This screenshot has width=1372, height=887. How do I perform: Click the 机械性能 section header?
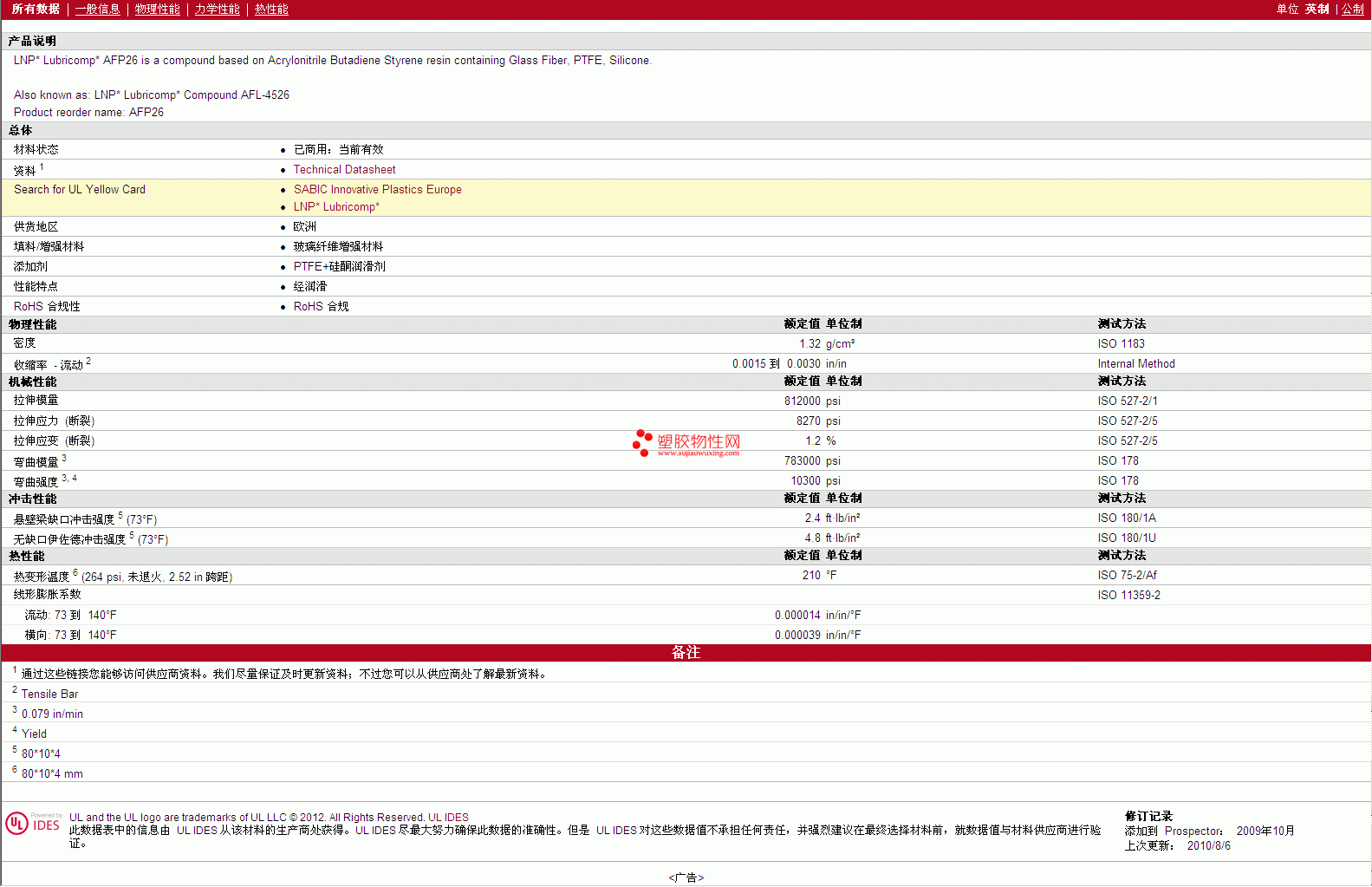click(32, 382)
